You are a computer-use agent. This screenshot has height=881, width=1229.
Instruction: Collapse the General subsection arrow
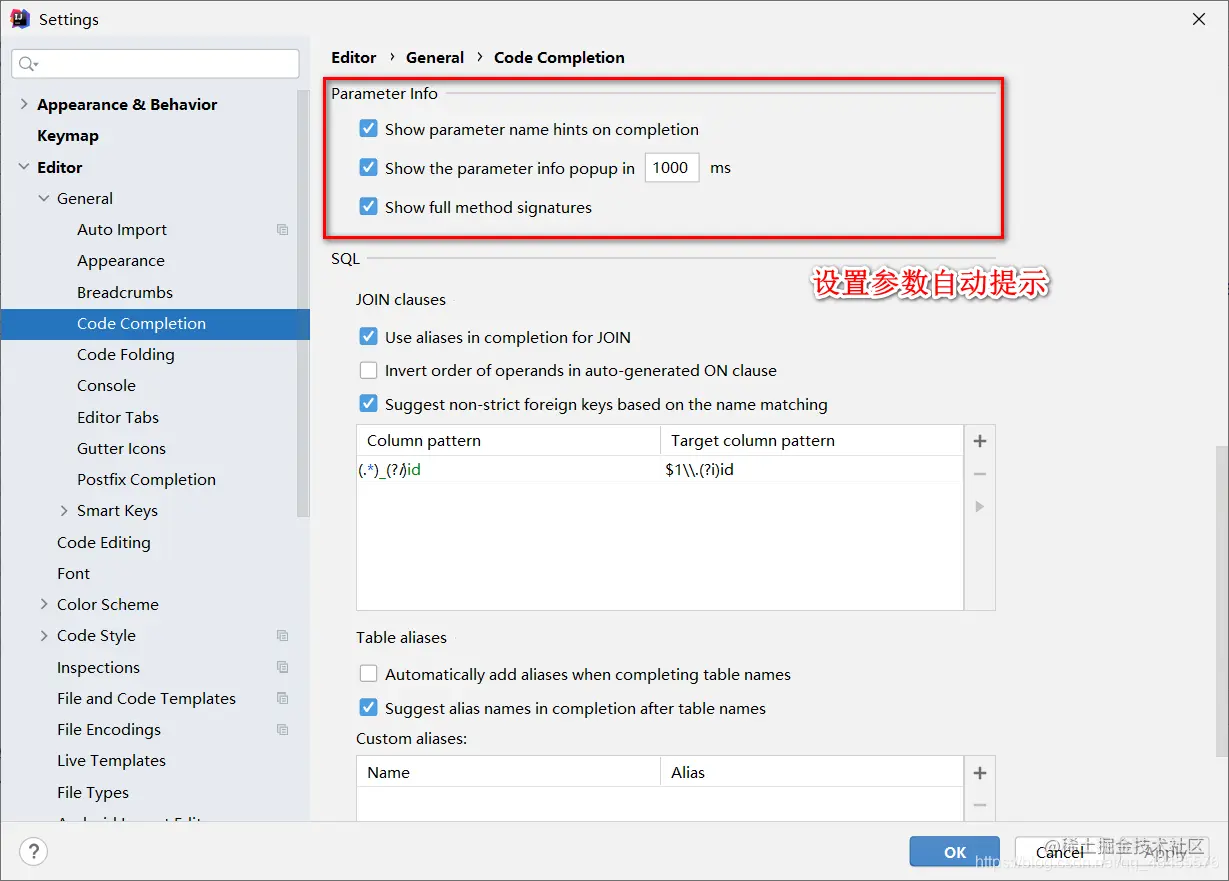coord(44,198)
